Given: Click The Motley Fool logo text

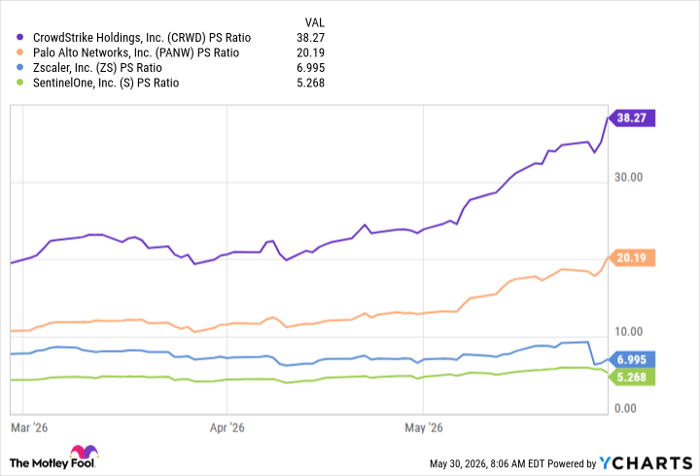Looking at the screenshot, I should coord(52,463).
